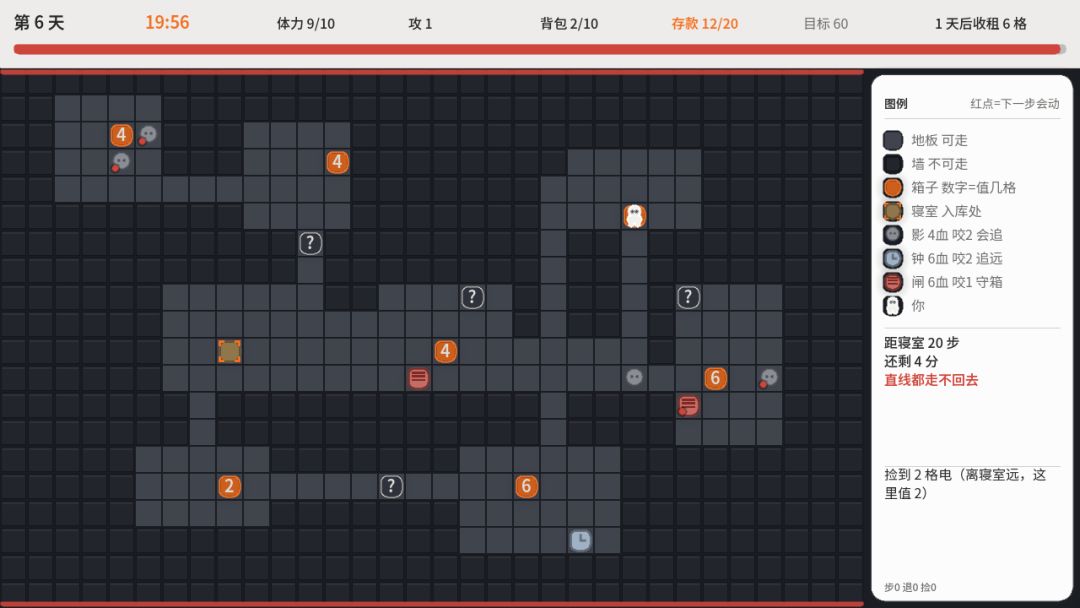The width and height of the screenshot is (1080, 608).
Task: Click the gate monster without a red dot
Action: [418, 378]
